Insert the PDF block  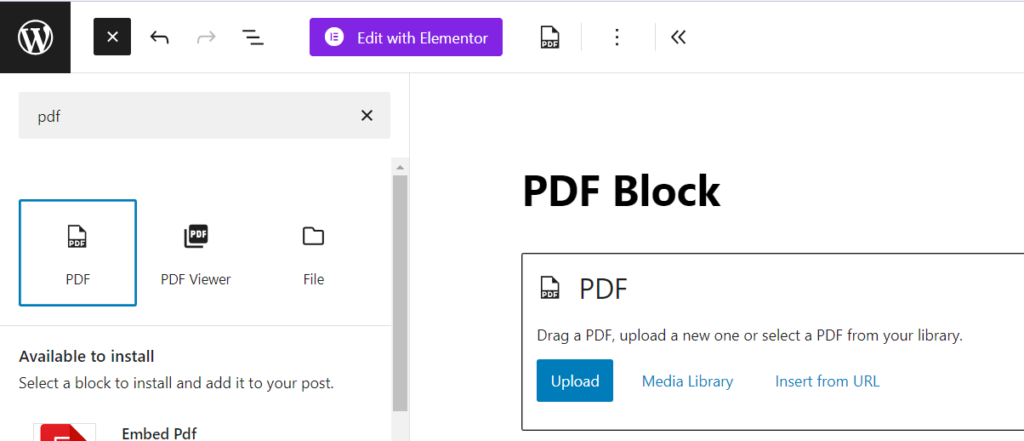(x=78, y=253)
